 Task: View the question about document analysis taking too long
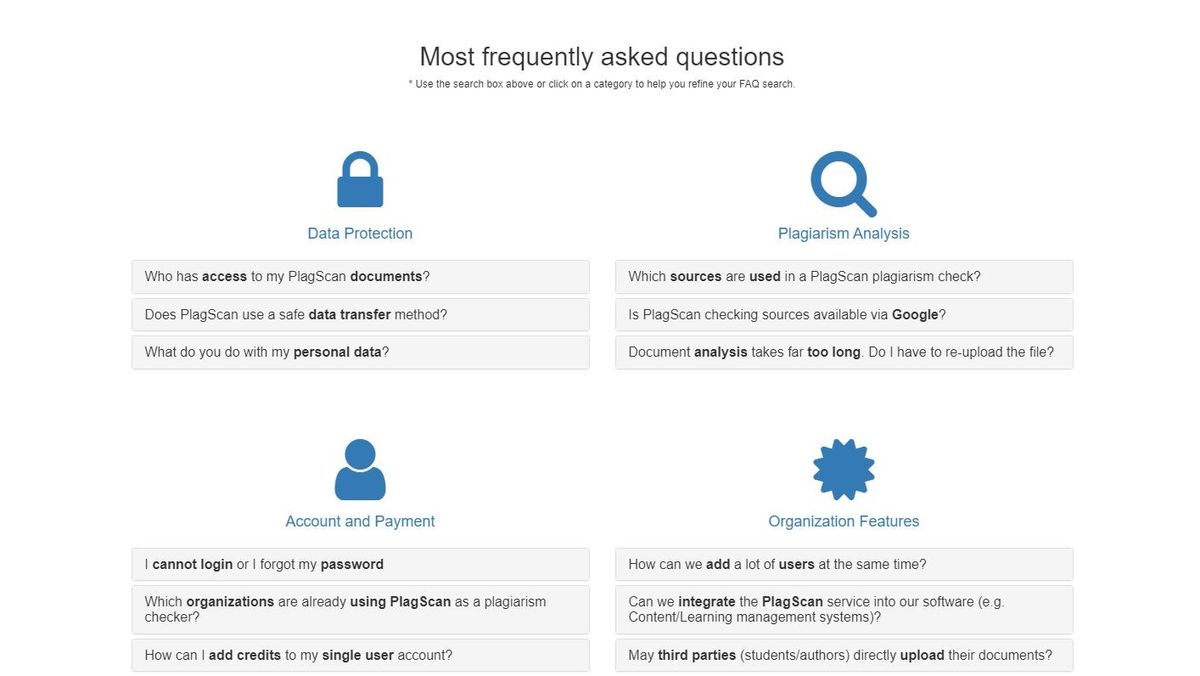pyautogui.click(x=843, y=352)
